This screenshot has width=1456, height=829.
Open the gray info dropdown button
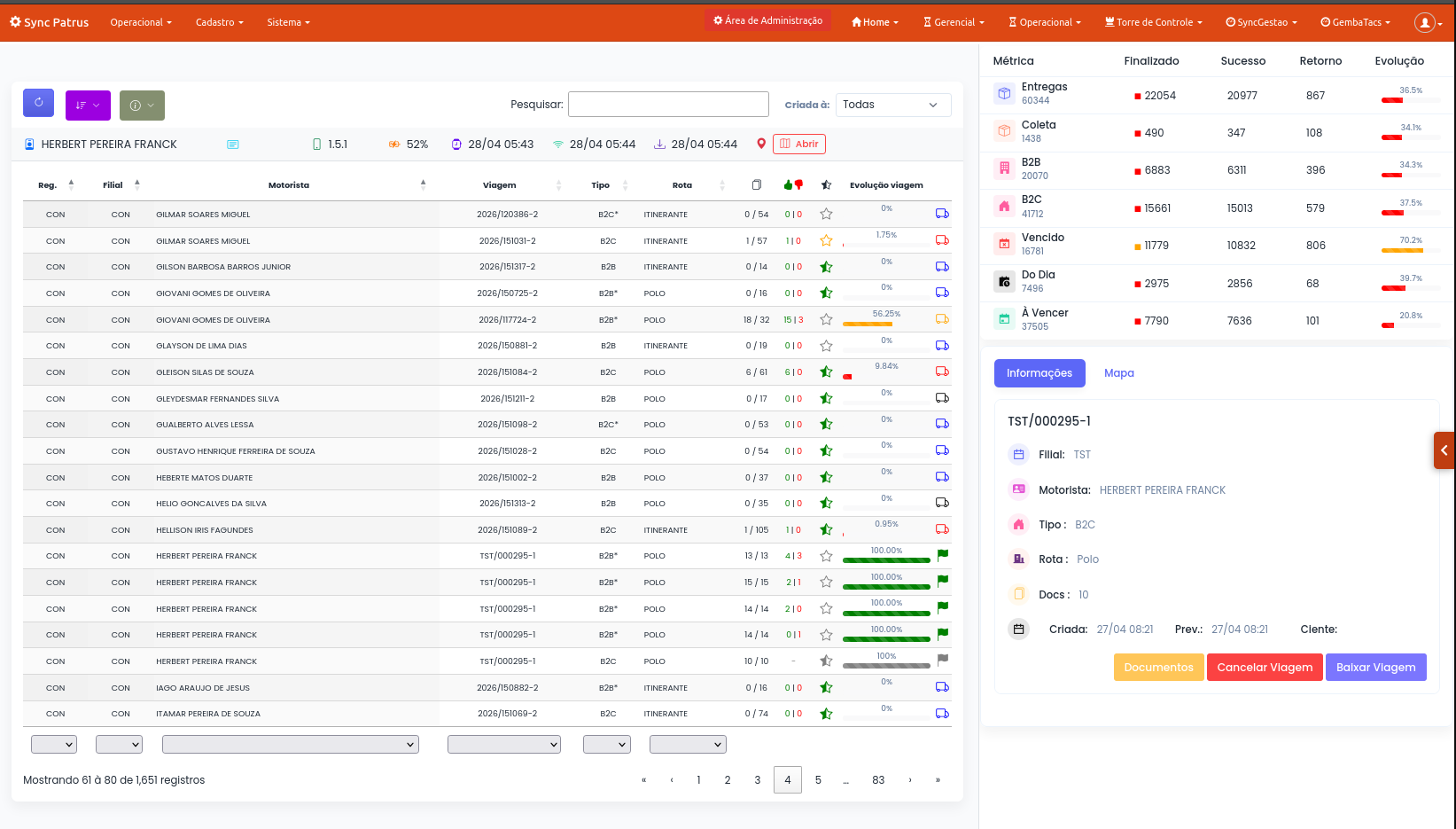[x=142, y=105]
